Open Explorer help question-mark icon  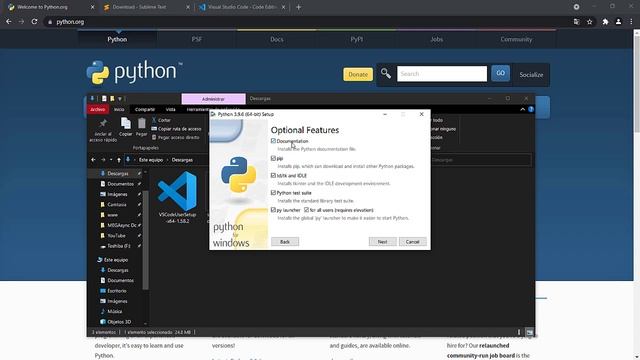click(531, 109)
